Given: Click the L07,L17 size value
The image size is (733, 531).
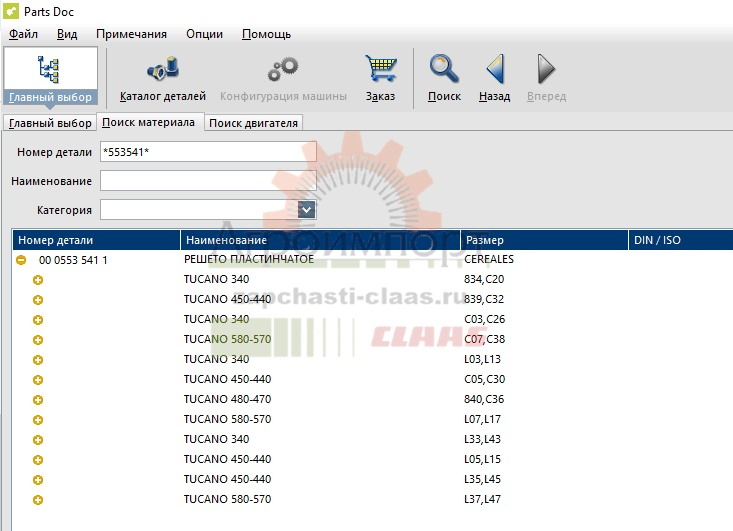Looking at the screenshot, I should [482, 419].
